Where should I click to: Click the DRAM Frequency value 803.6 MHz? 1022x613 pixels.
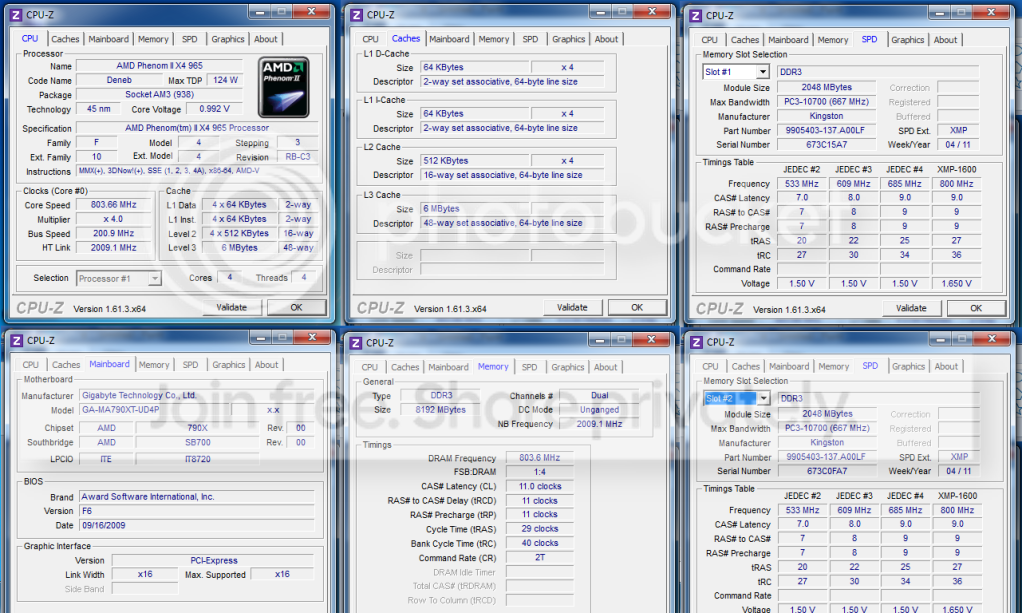540,458
